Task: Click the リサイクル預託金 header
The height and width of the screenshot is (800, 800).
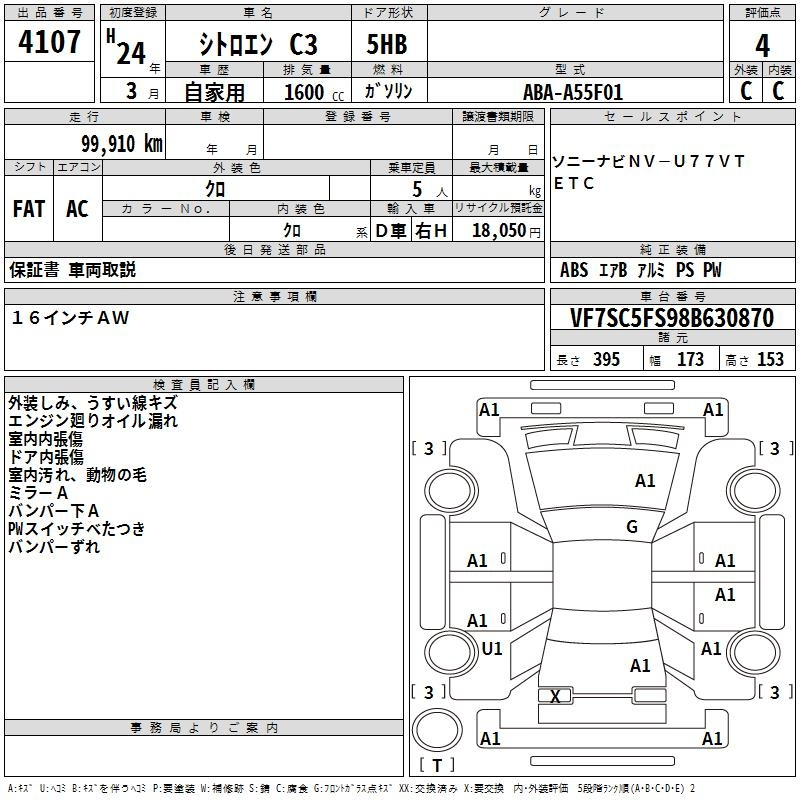Action: tap(498, 208)
